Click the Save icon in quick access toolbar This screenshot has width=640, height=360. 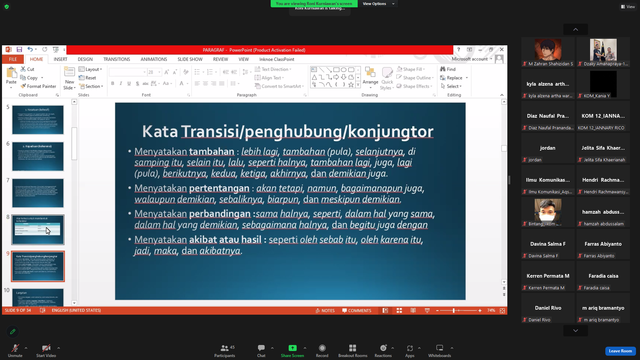[19, 49]
